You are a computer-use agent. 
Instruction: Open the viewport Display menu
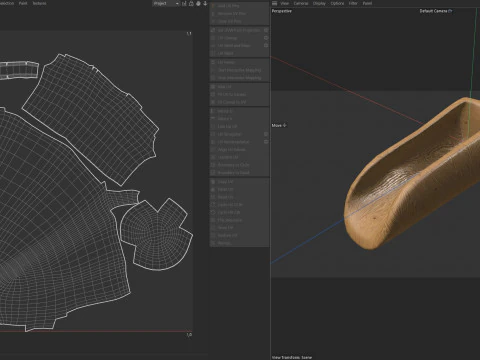pyautogui.click(x=319, y=3)
